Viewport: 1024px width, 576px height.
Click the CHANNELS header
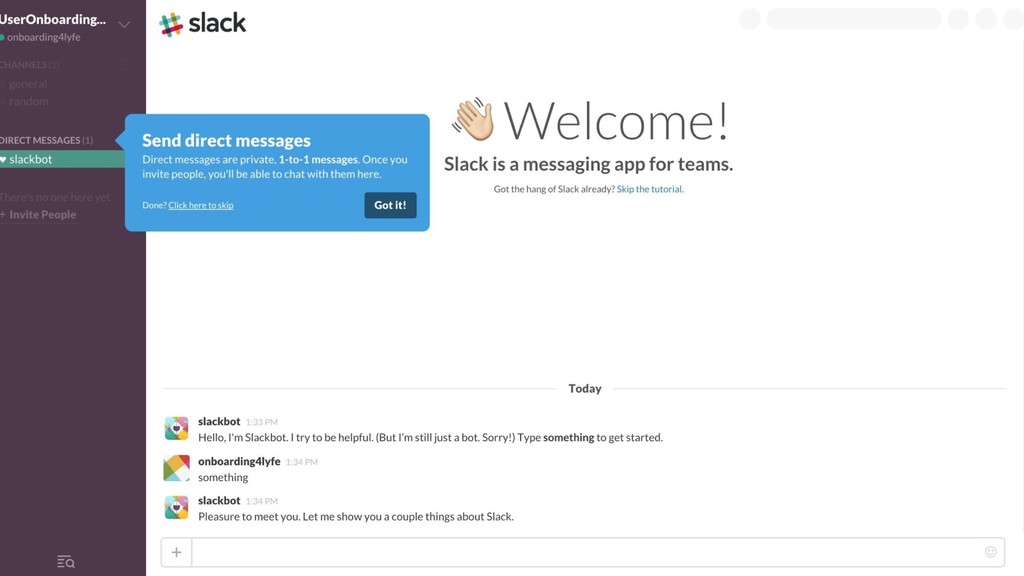click(29, 65)
